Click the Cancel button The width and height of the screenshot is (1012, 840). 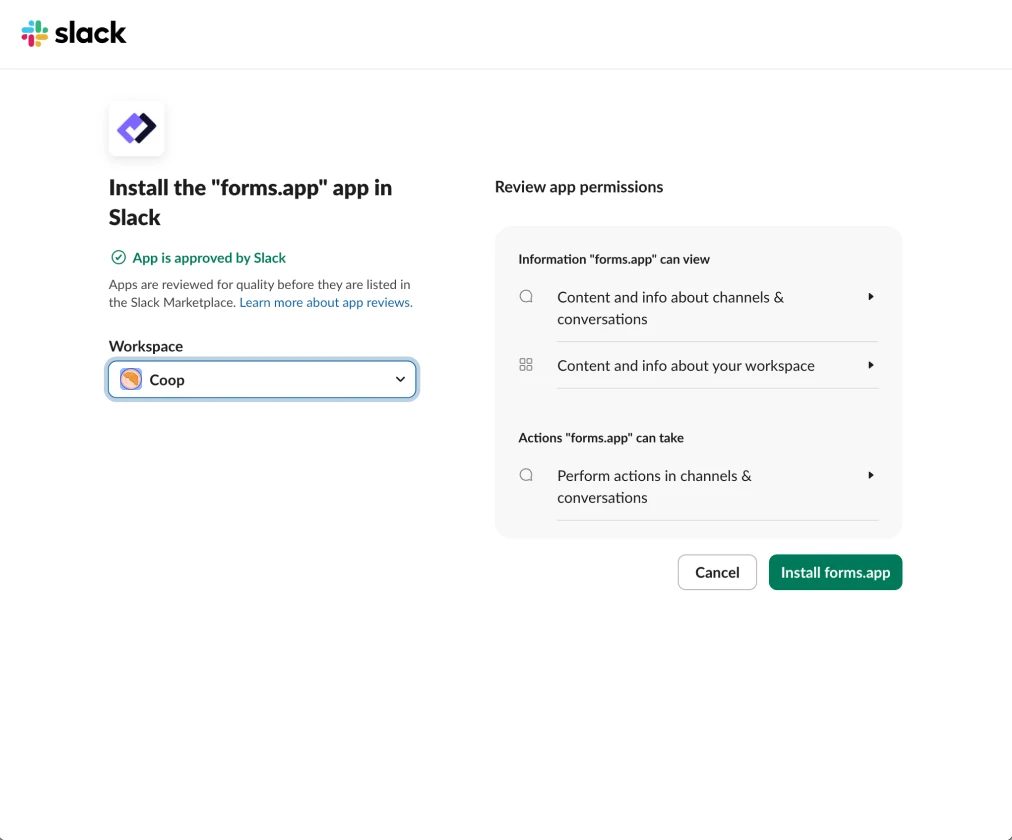click(717, 572)
